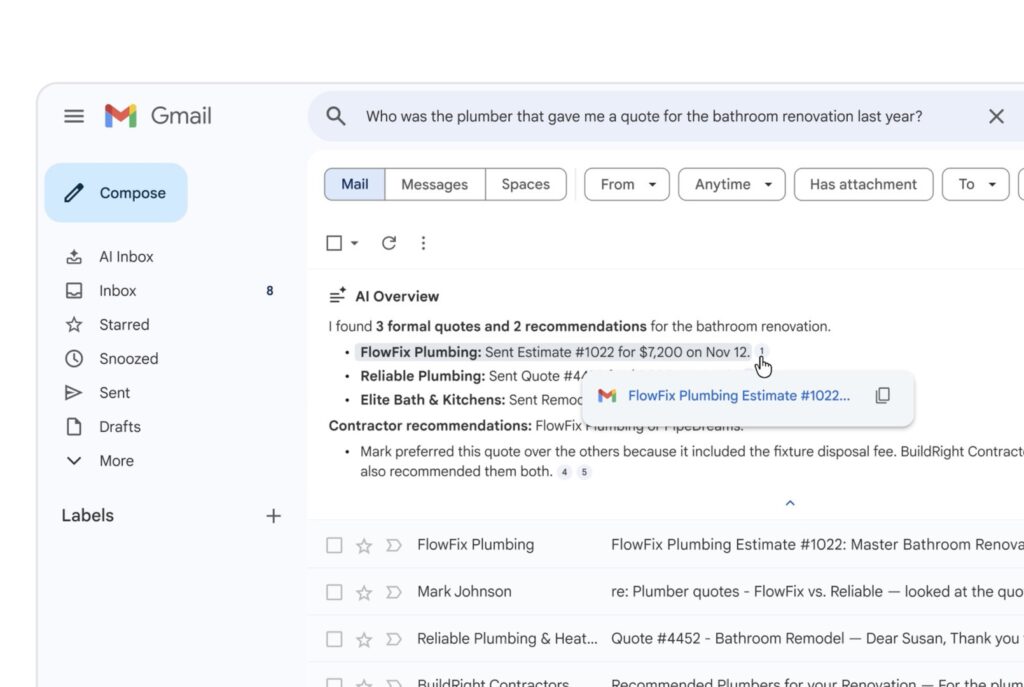Click the Drafts page icon in sidebar
1024x687 pixels.
pos(74,426)
